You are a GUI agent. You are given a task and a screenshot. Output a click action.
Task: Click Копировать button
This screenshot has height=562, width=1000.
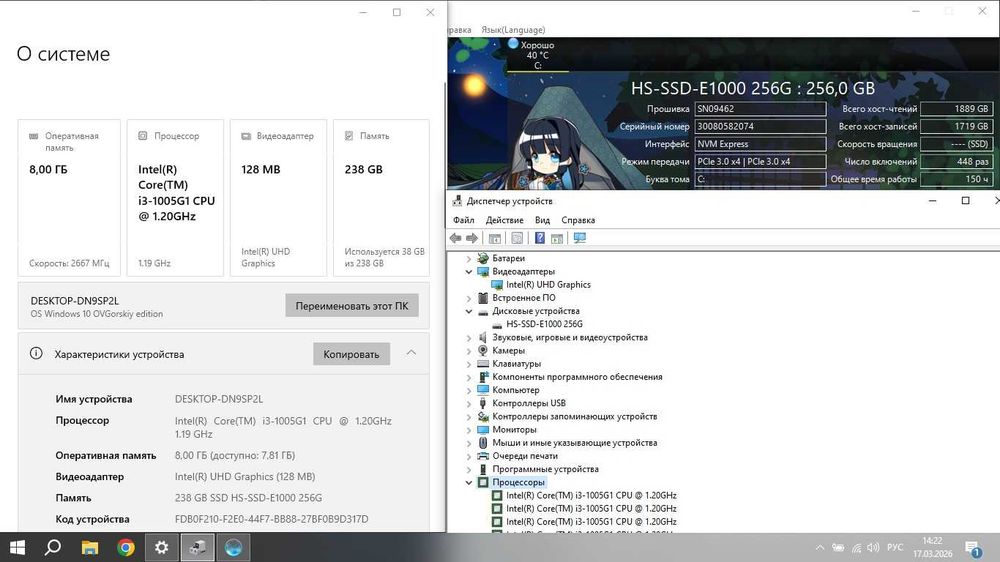click(351, 354)
